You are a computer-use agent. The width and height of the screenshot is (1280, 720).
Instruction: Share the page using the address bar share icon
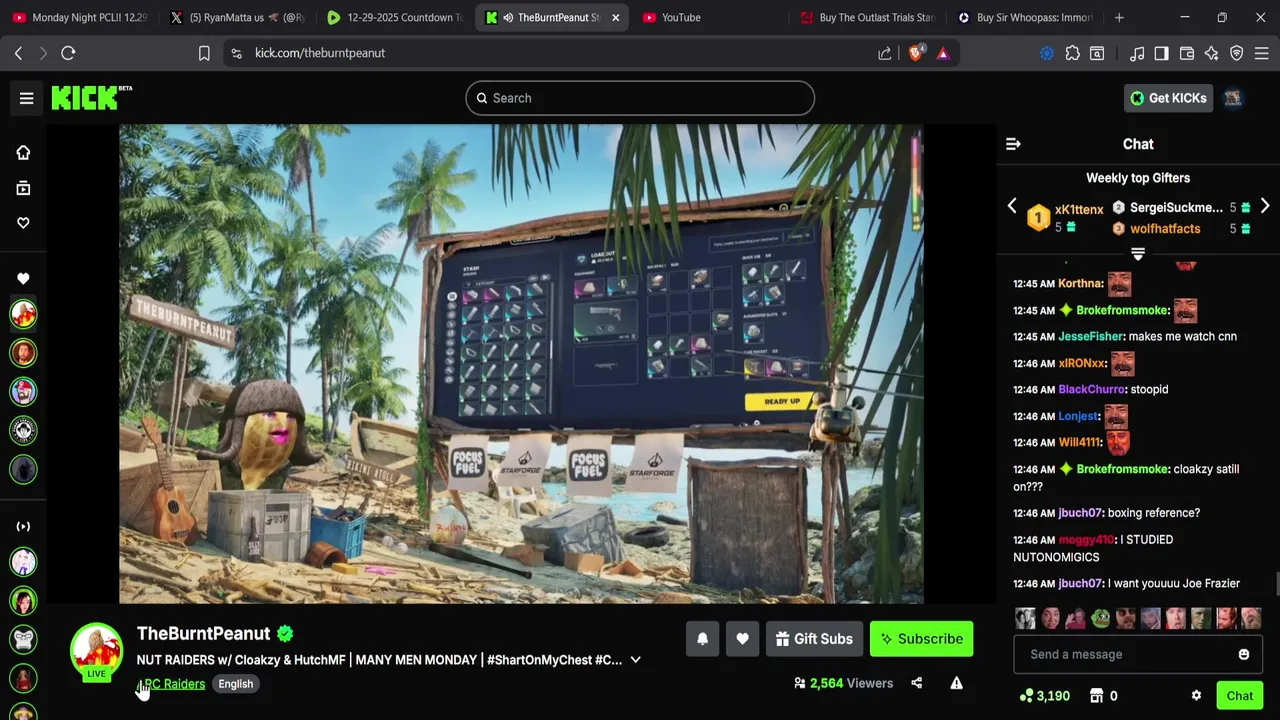[885, 53]
